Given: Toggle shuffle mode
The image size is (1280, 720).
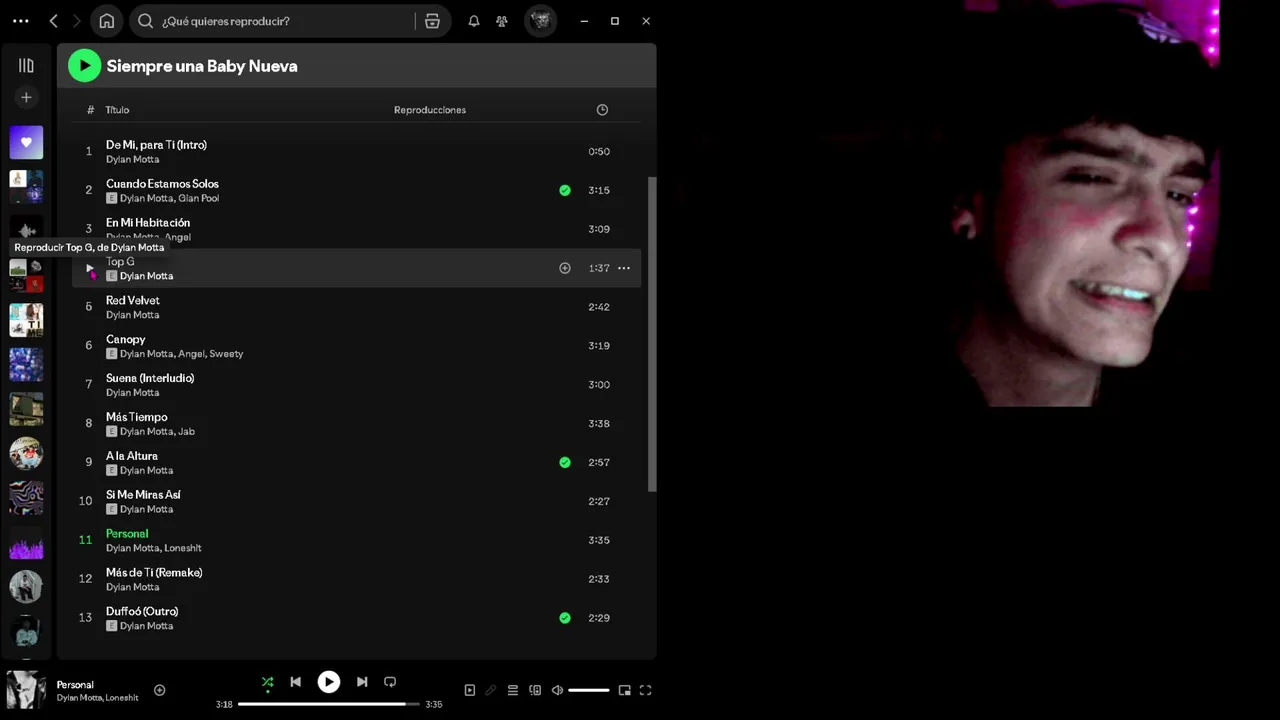Looking at the screenshot, I should 267,682.
